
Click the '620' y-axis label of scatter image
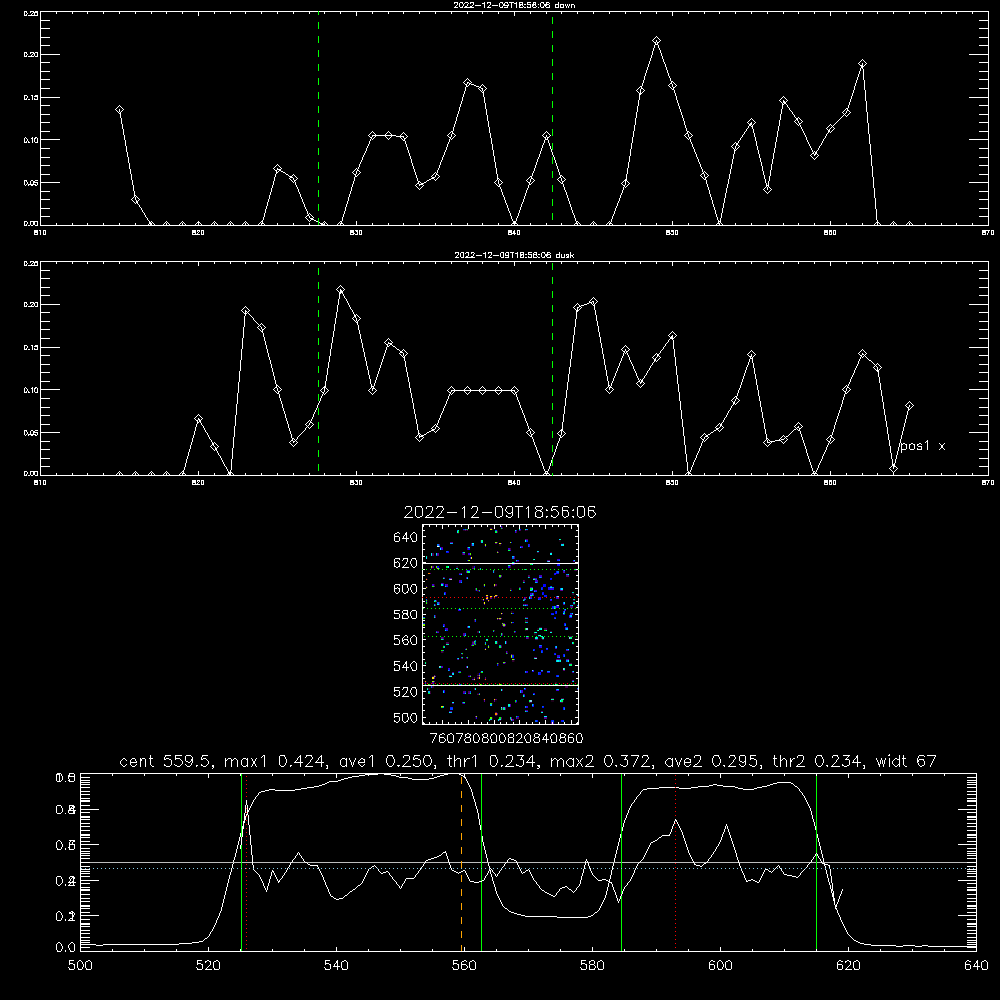tap(405, 563)
